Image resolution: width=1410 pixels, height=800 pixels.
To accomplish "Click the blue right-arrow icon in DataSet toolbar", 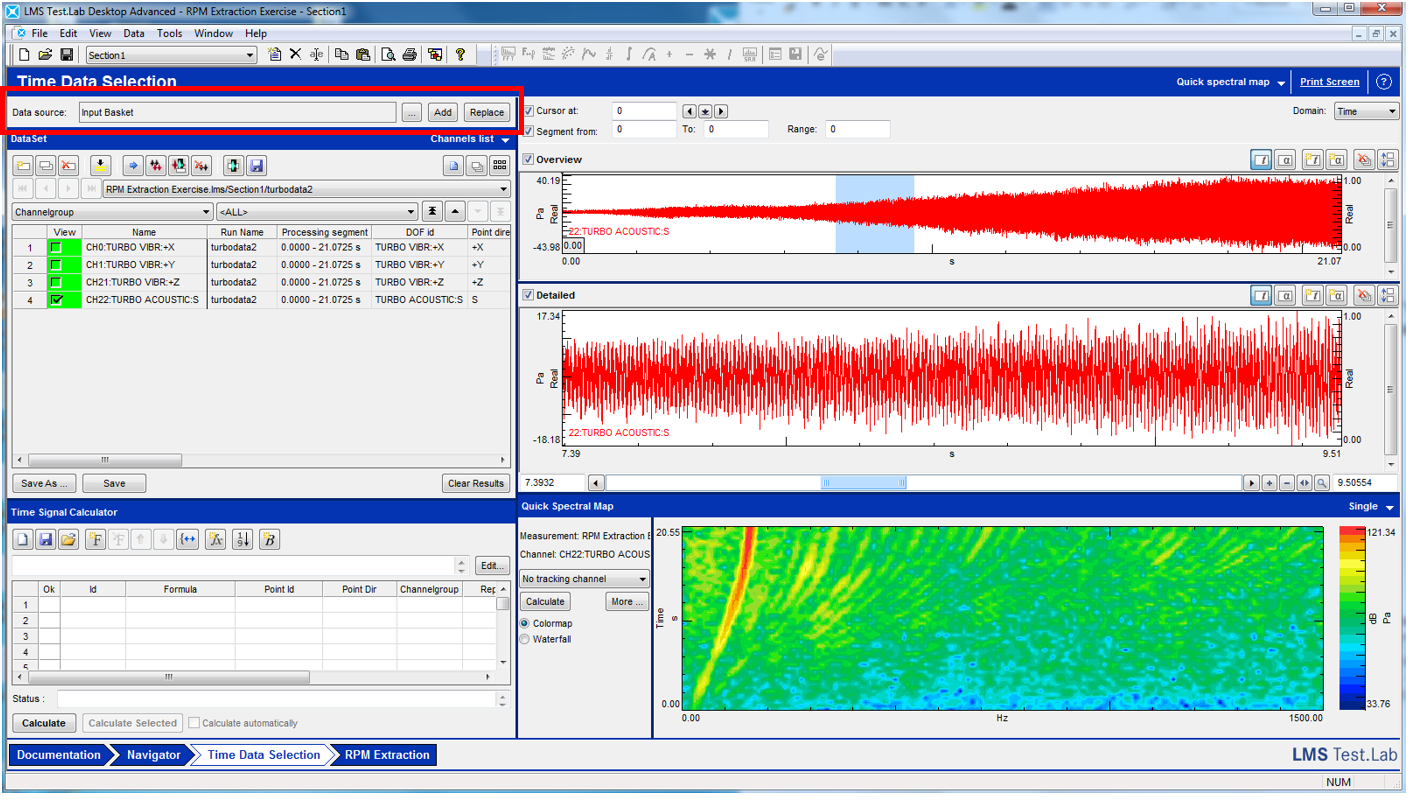I will [x=133, y=166].
